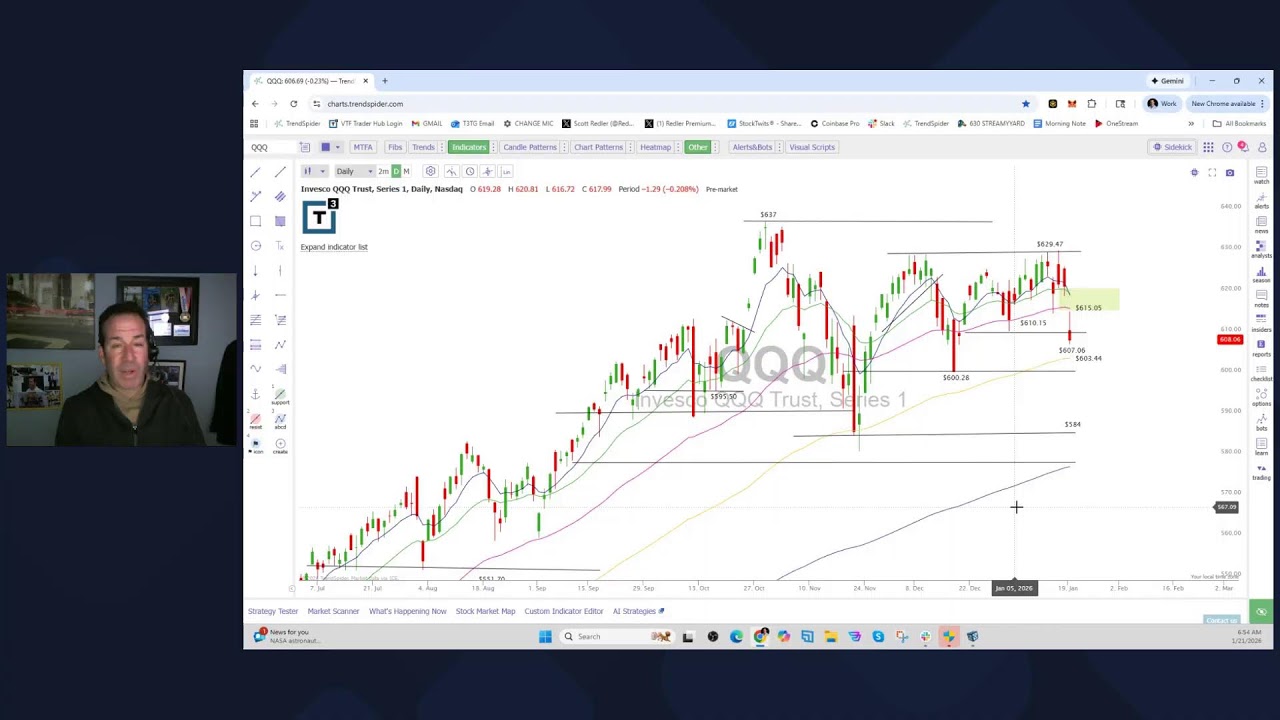Click Expand indicator list link

pos(334,247)
